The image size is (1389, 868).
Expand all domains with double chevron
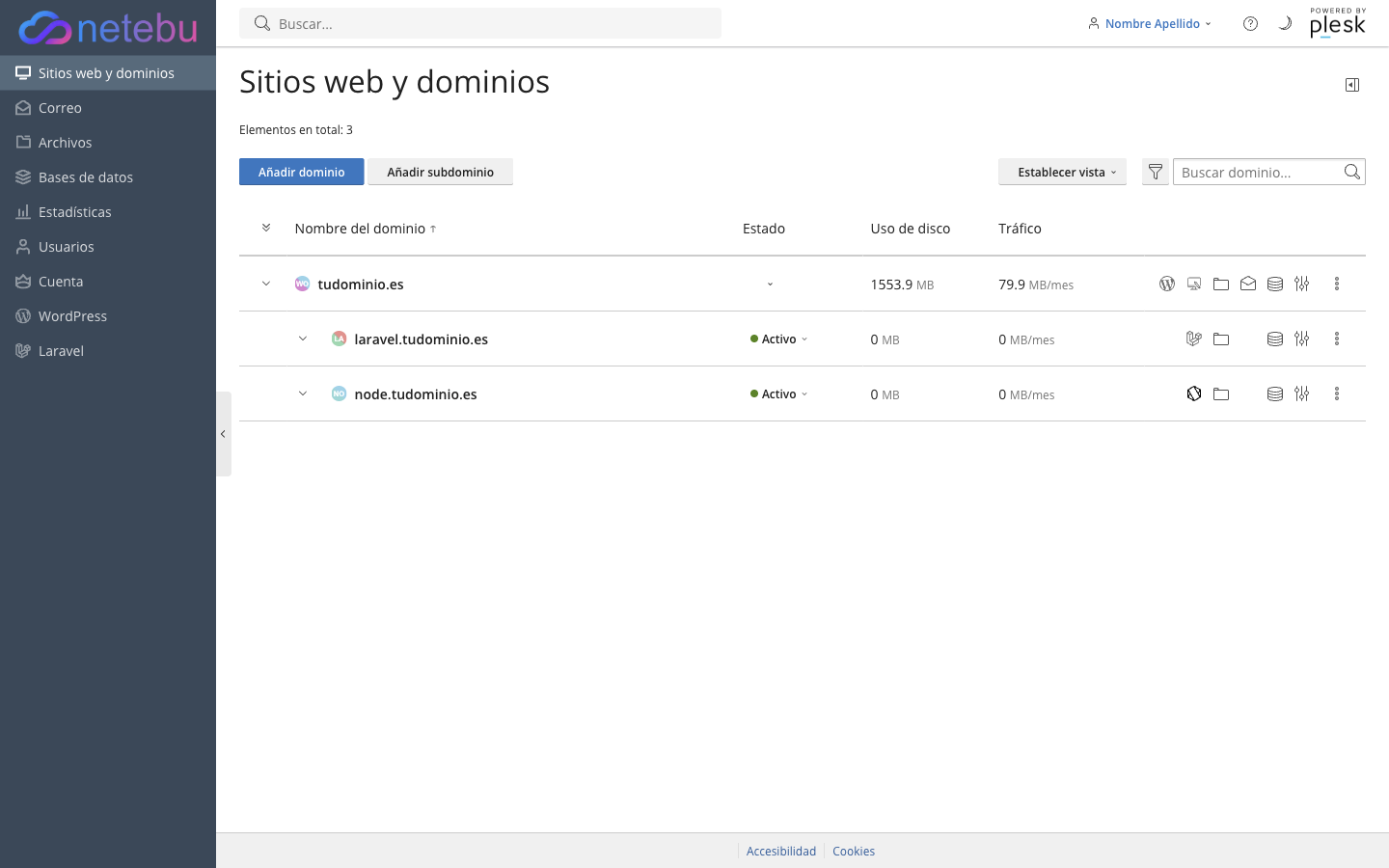tap(266, 229)
